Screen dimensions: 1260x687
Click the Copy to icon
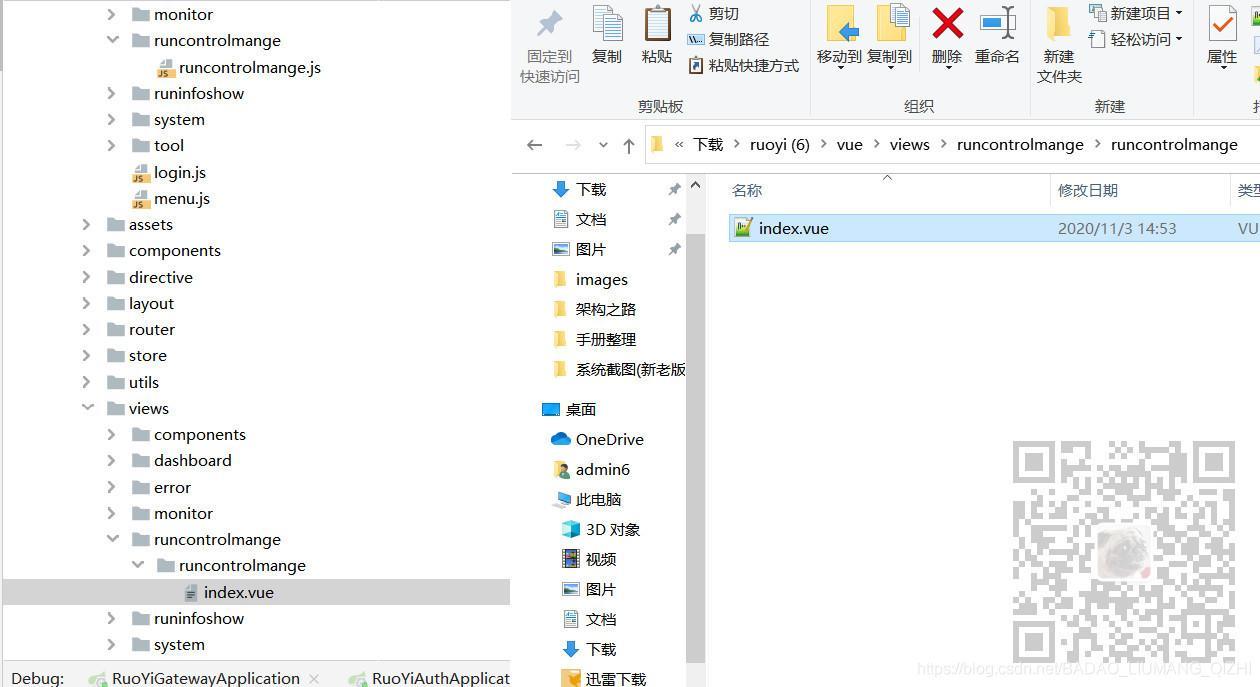tap(892, 23)
